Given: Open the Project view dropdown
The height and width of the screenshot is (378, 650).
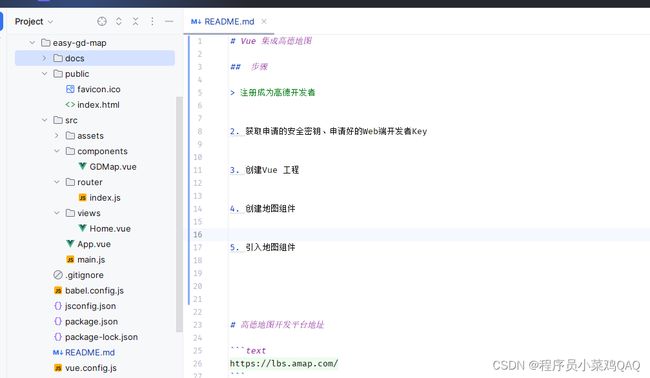Looking at the screenshot, I should [50, 22].
